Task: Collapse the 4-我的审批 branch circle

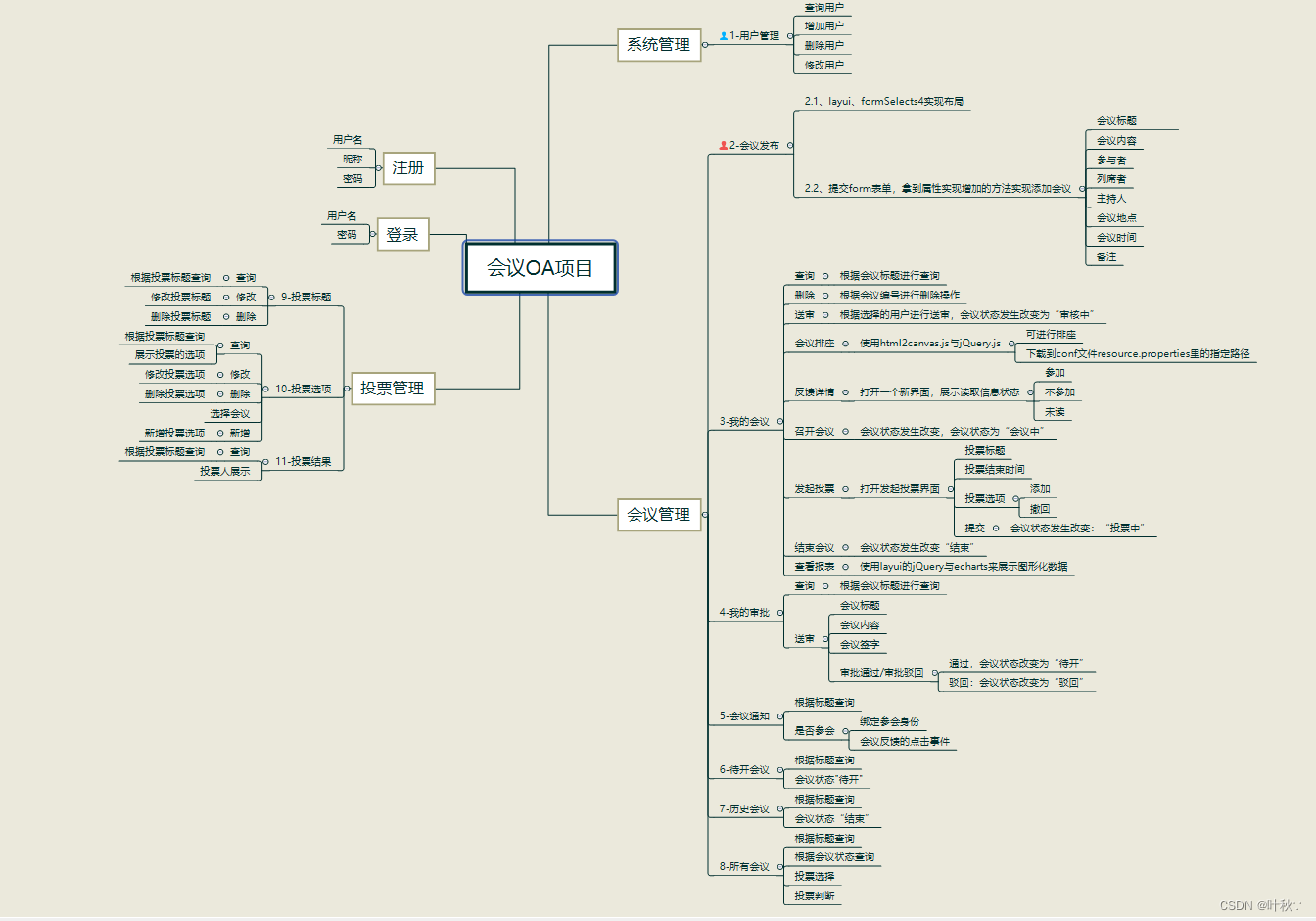Action: [x=781, y=613]
